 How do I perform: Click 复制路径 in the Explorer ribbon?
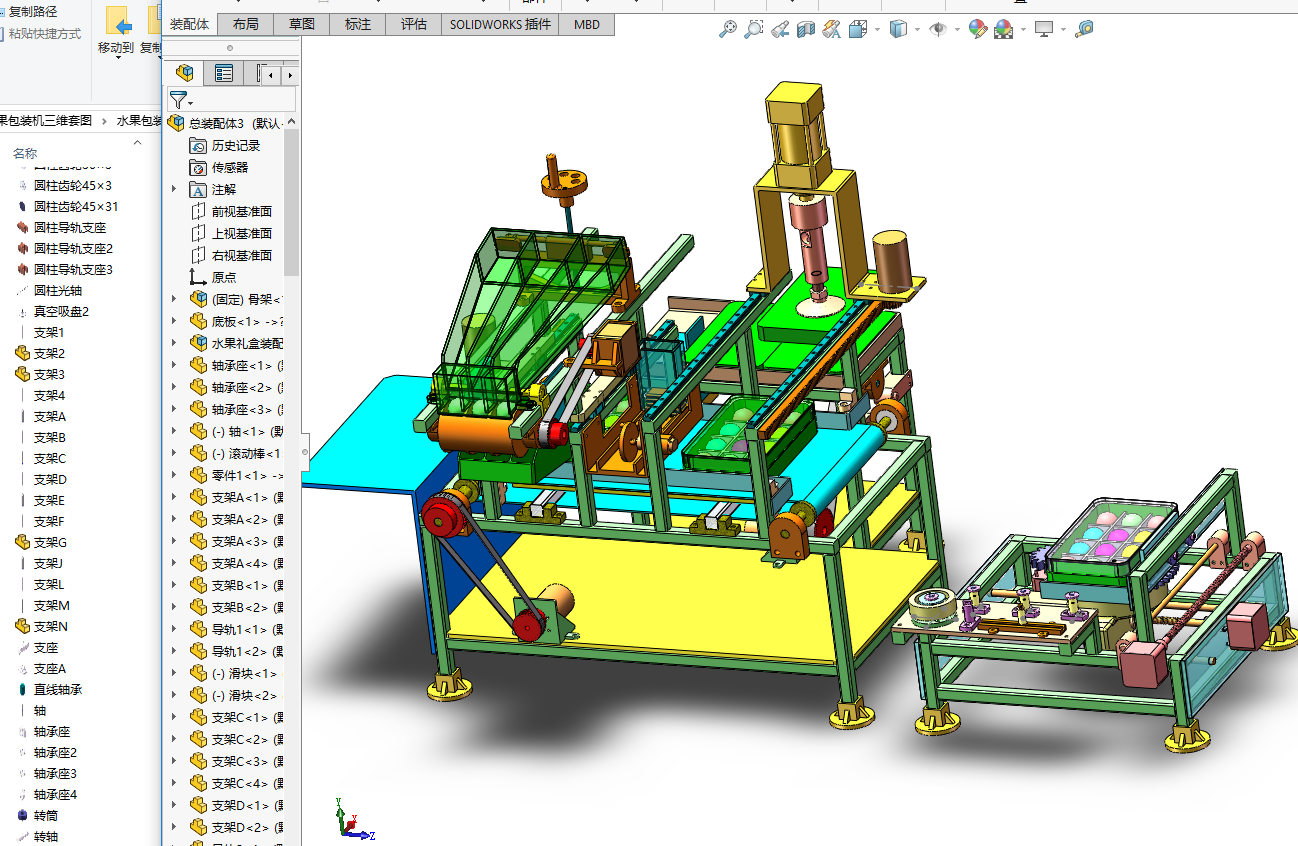32,11
